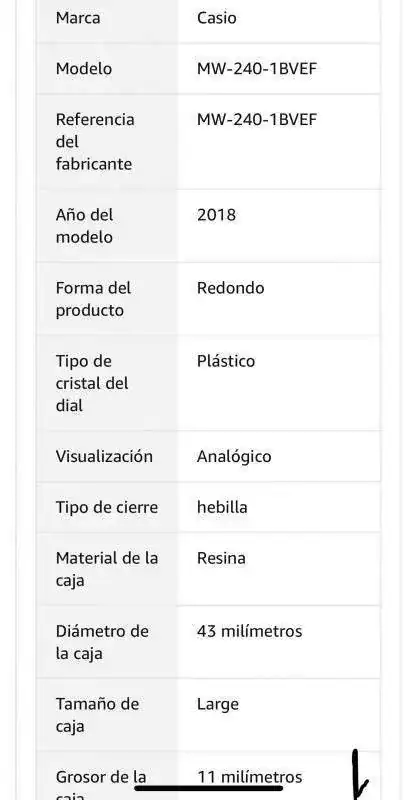Select the Plástico crystal value
Viewport: 417px width, 800px height.
pyautogui.click(x=226, y=361)
